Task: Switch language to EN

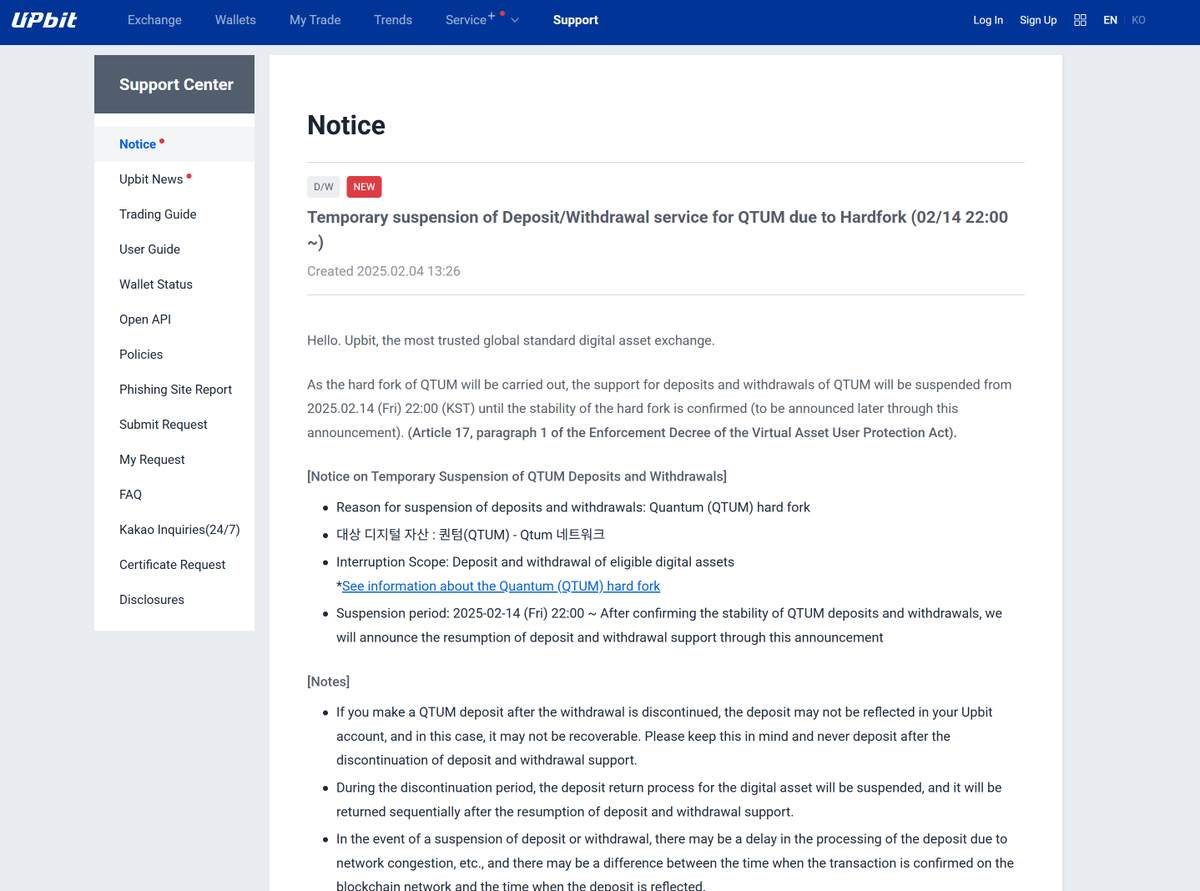Action: (x=1110, y=20)
